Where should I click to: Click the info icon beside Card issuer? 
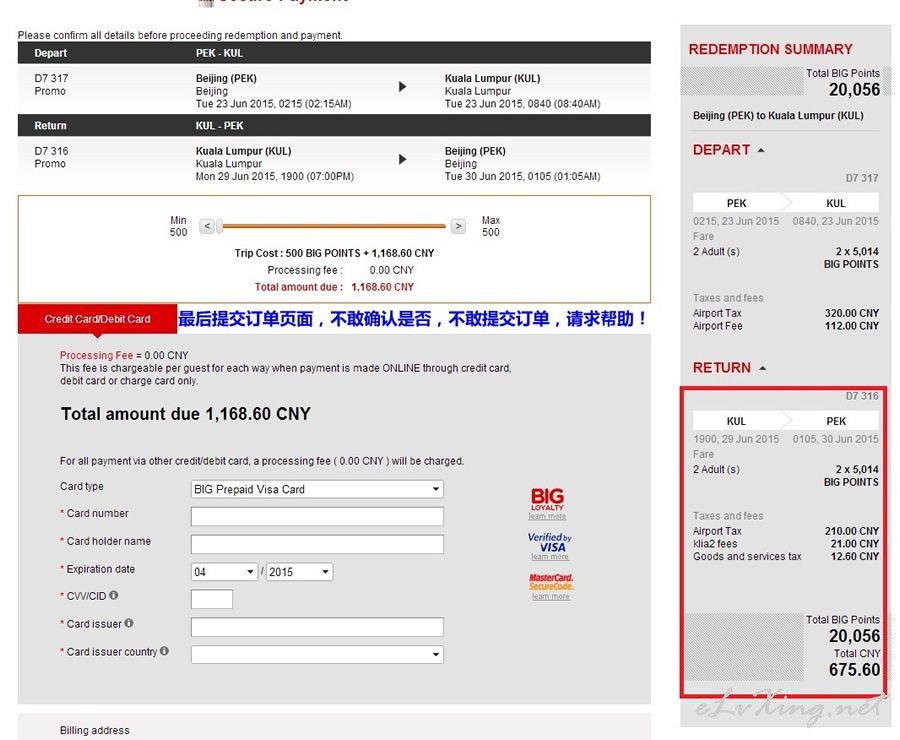(129, 623)
